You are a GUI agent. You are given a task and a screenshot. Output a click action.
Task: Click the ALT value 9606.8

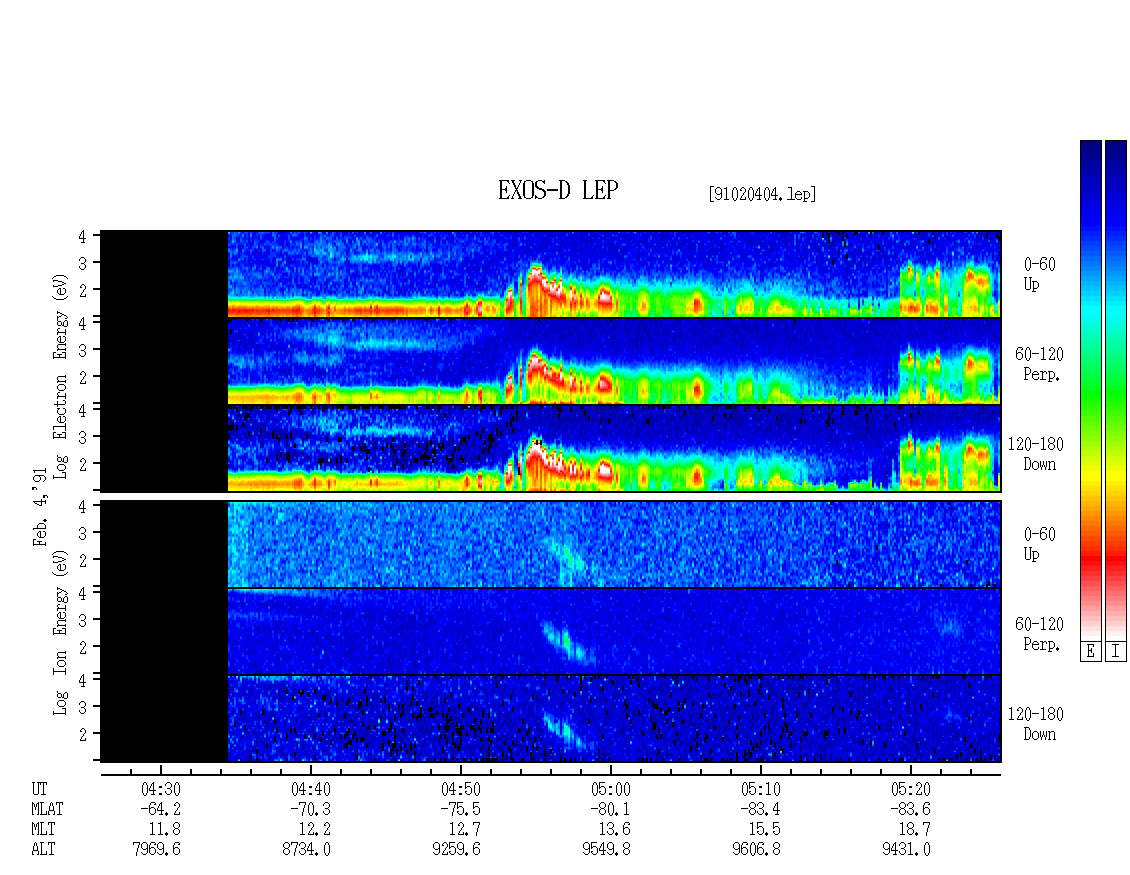point(756,850)
